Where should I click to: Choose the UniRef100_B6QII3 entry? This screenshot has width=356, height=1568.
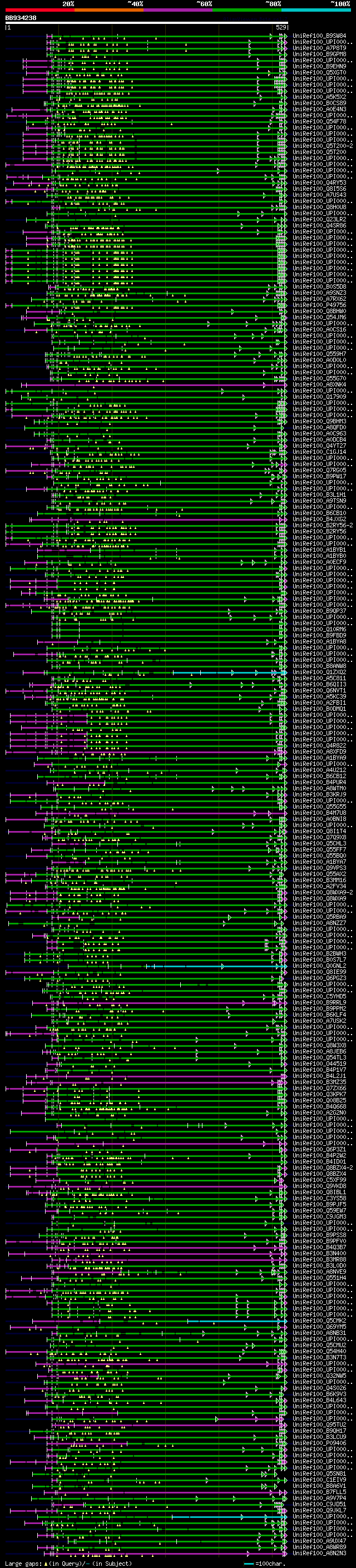(x=319, y=684)
